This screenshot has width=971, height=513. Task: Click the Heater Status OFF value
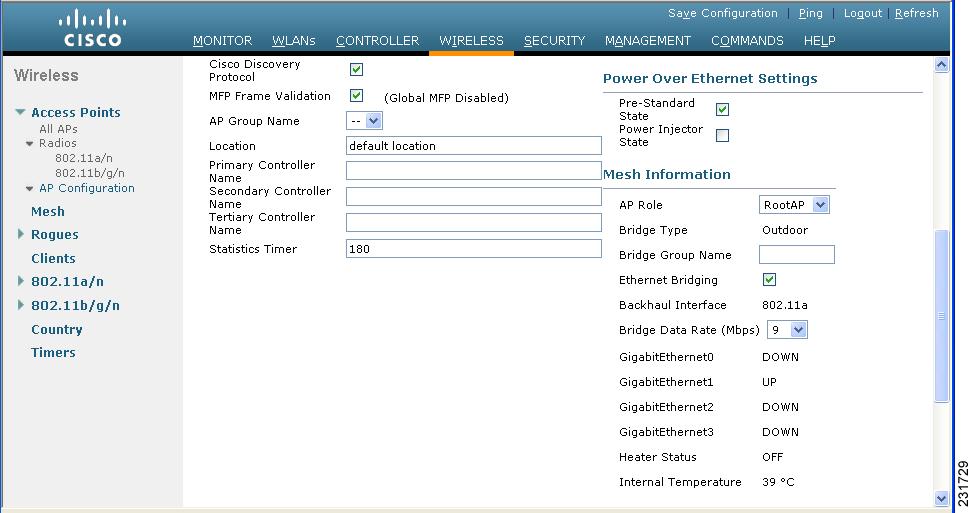coord(772,457)
